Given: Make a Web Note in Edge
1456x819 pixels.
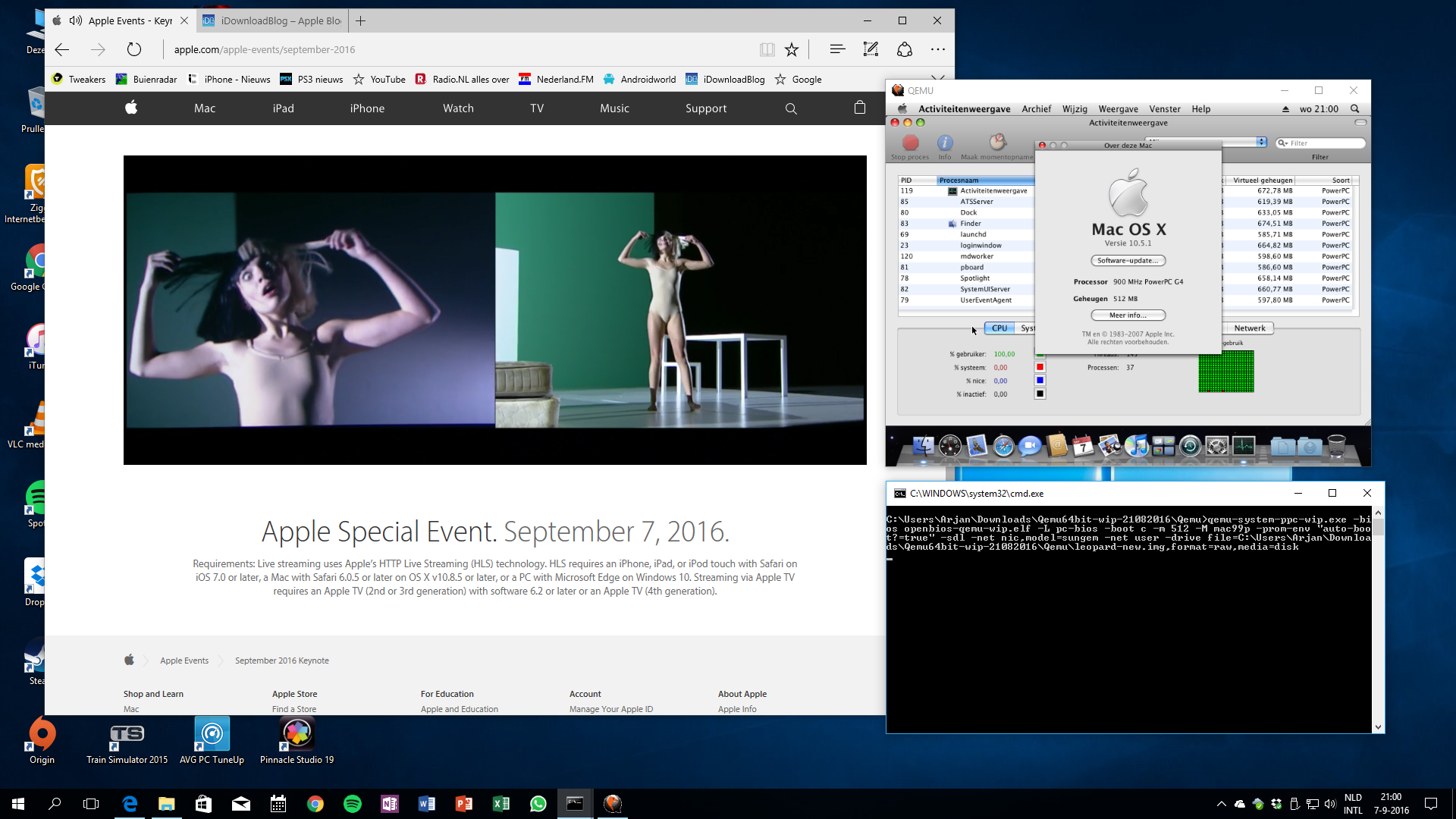Looking at the screenshot, I should (871, 49).
